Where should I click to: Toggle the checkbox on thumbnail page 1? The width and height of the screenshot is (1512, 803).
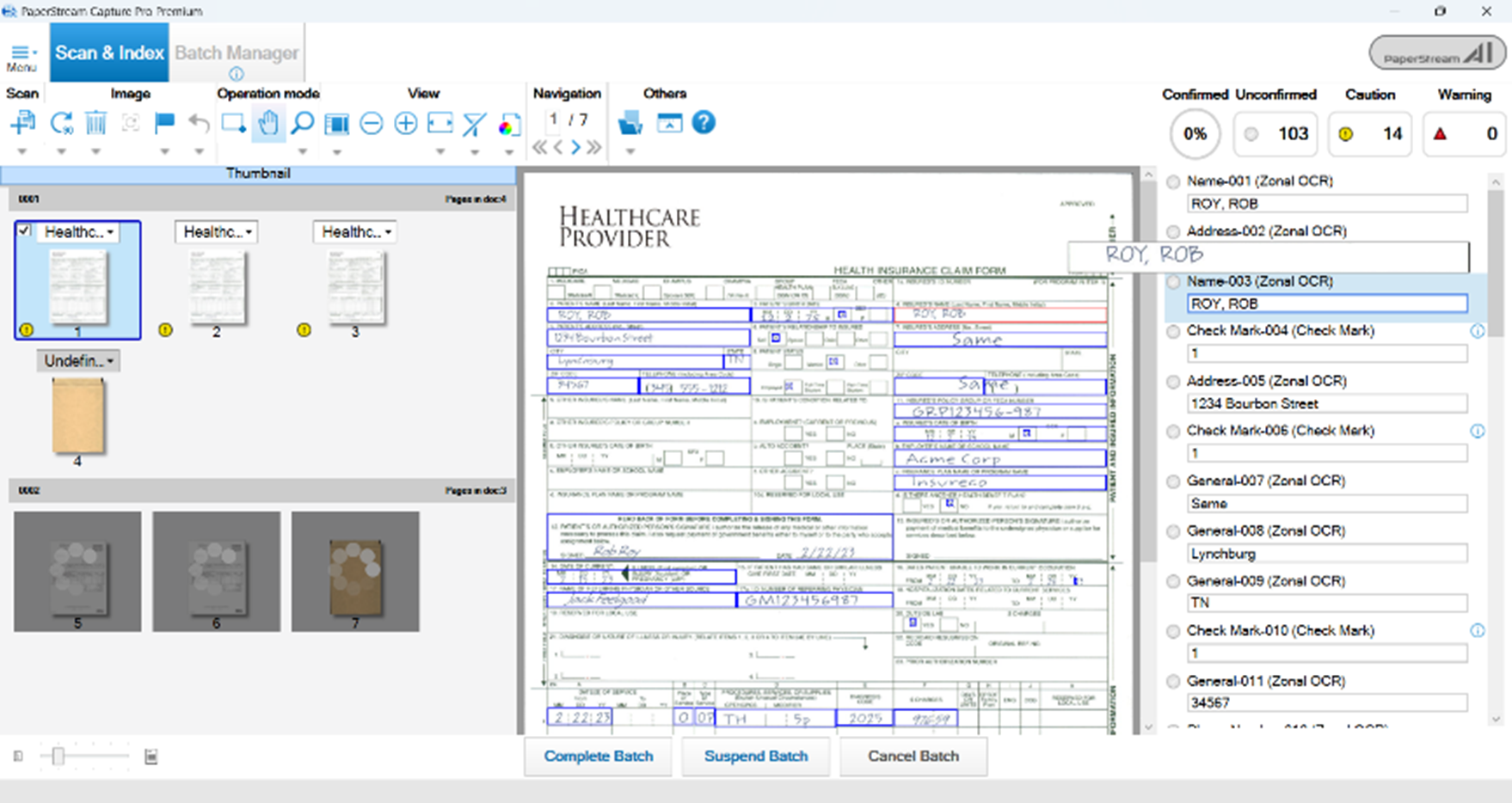tap(25, 230)
